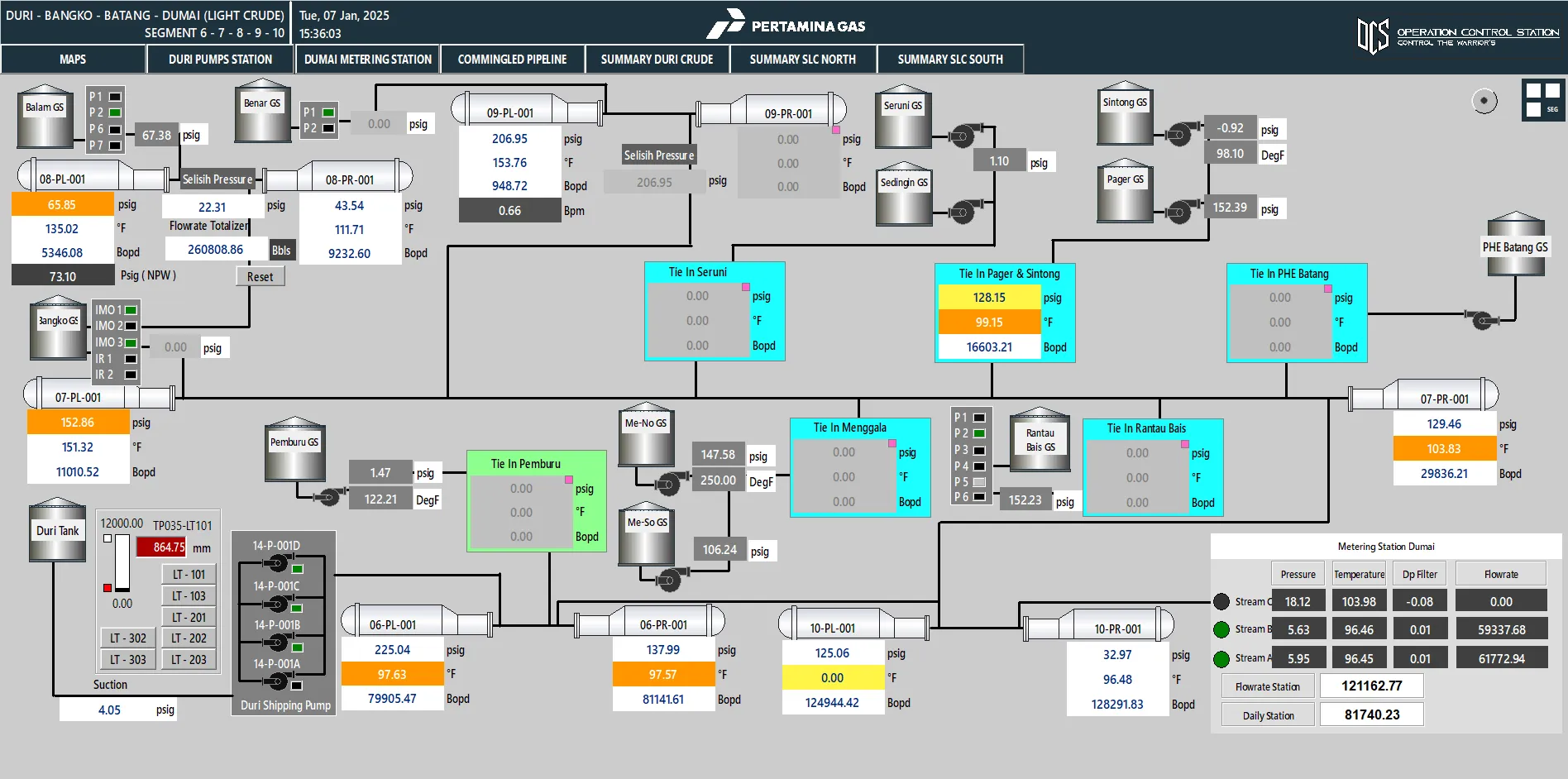The image size is (1568, 779).
Task: Click the Flowrate Totalizer value field
Action: point(215,250)
